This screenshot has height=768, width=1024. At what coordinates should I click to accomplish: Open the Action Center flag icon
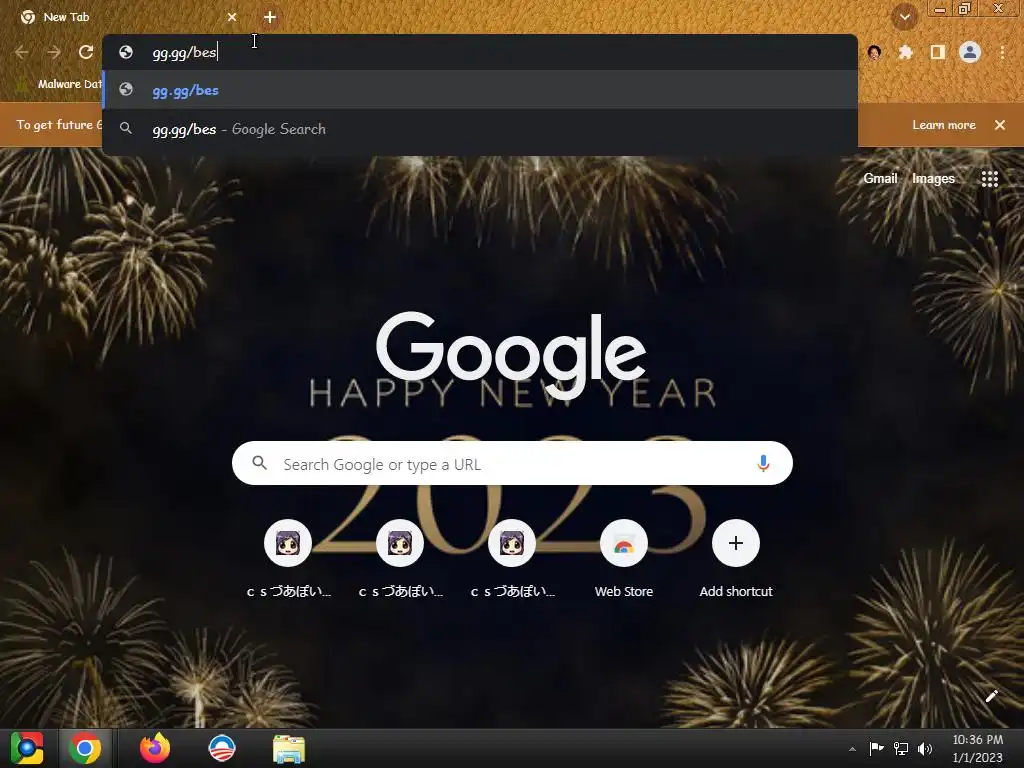[876, 748]
